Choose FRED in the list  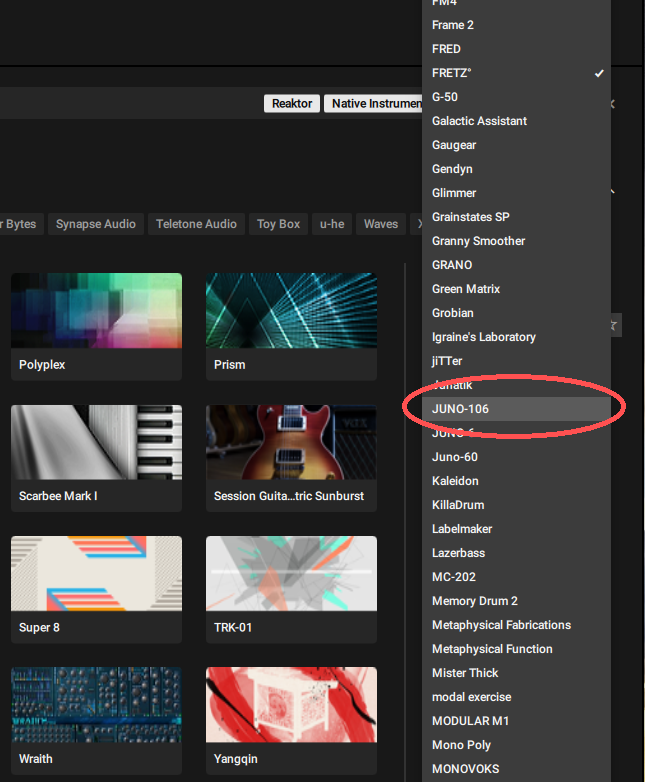point(516,49)
